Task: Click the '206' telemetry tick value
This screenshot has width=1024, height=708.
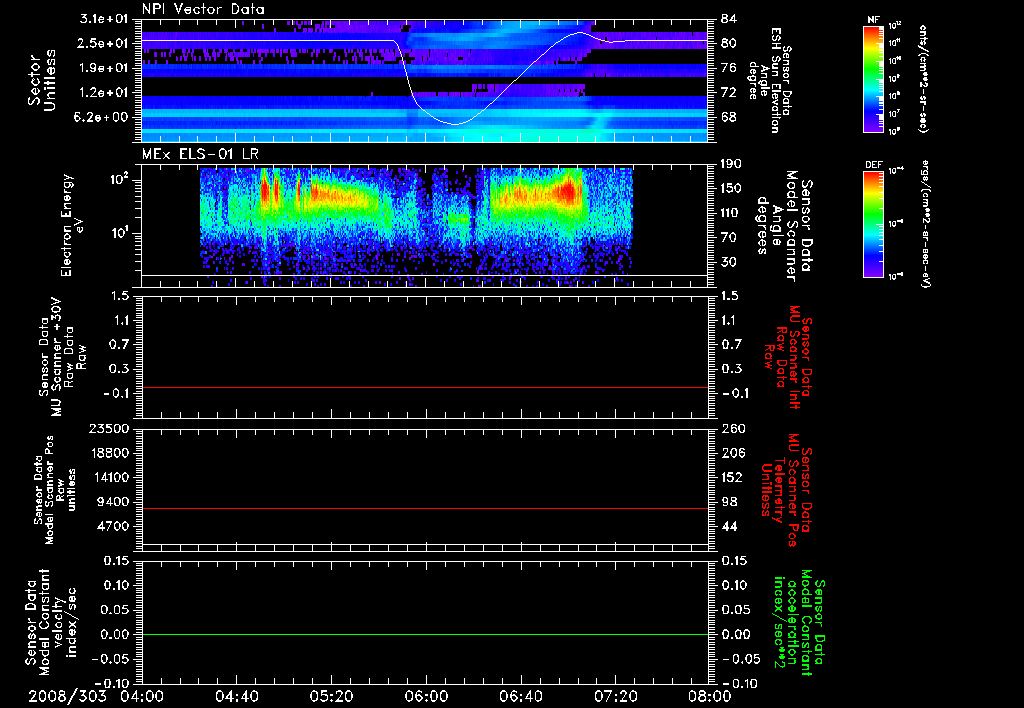Action: click(732, 453)
